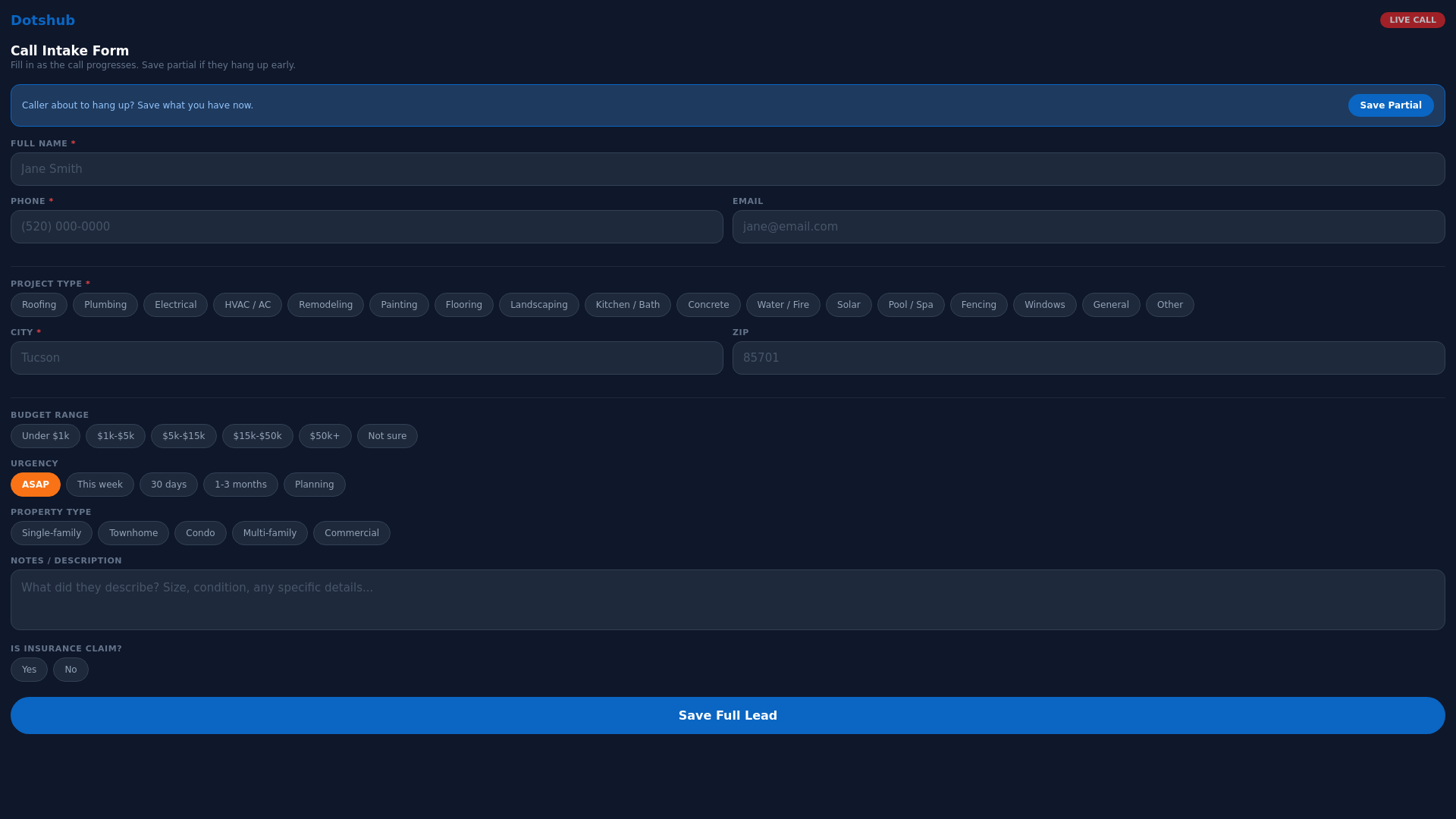Image resolution: width=1456 pixels, height=819 pixels.
Task: Select Kitchen / Bath project type
Action: [x=627, y=305]
